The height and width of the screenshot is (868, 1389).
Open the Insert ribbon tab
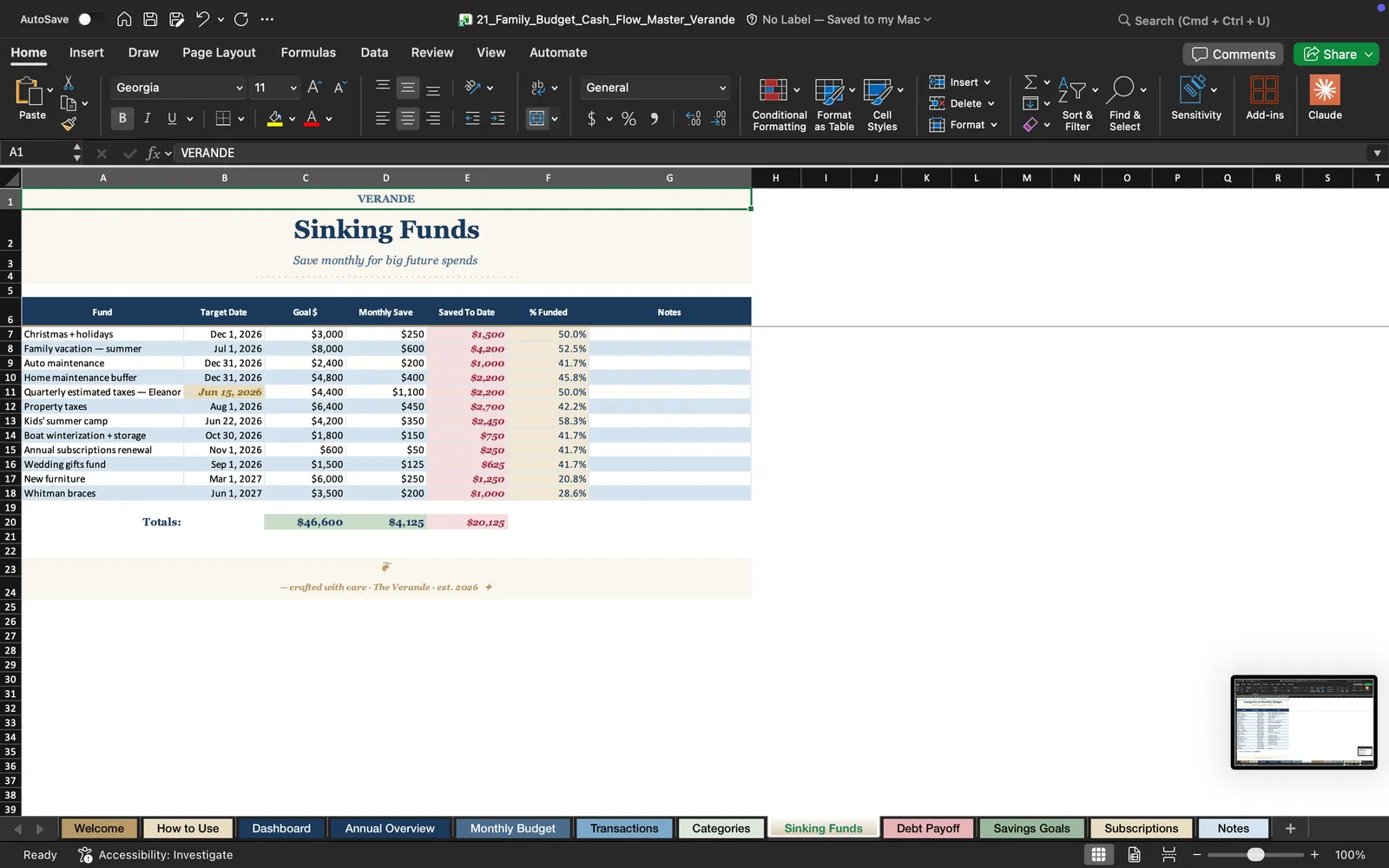click(x=86, y=52)
